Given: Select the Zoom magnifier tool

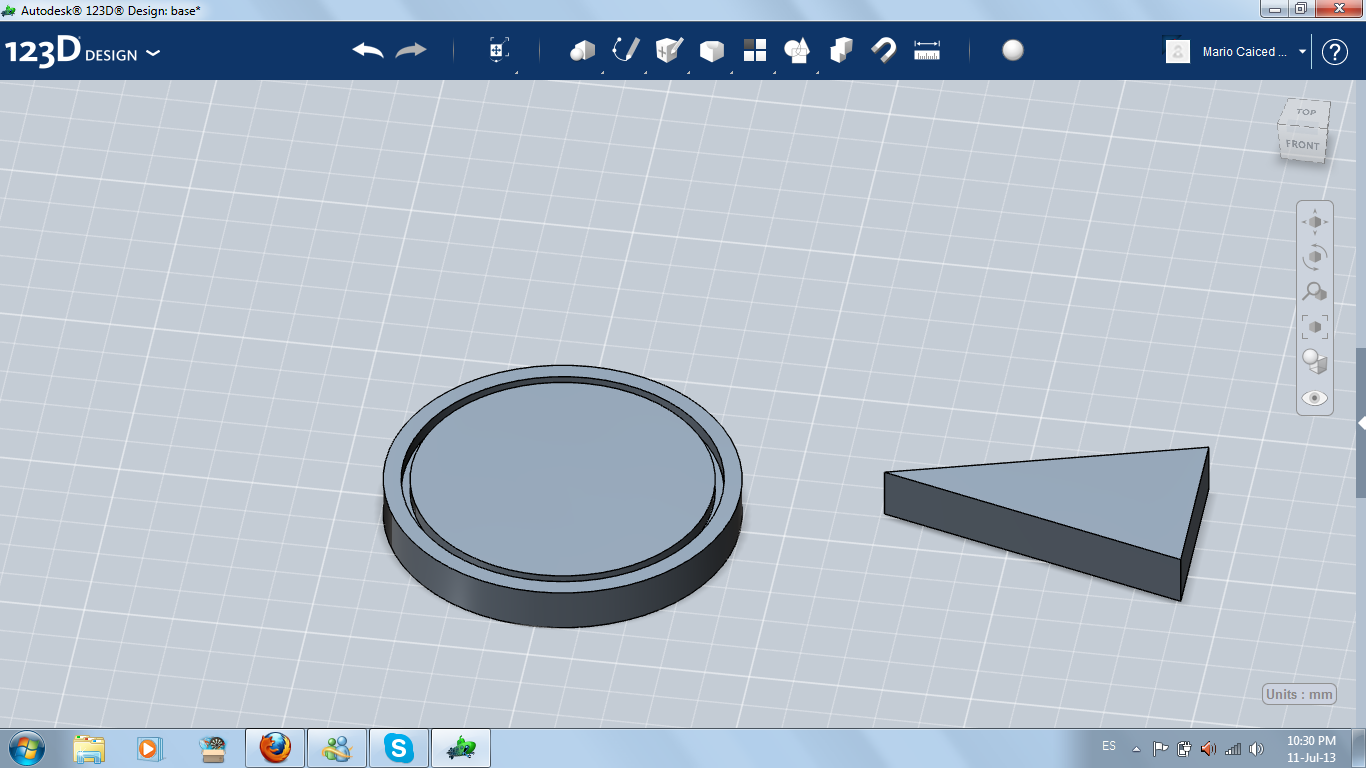Looking at the screenshot, I should click(1315, 292).
